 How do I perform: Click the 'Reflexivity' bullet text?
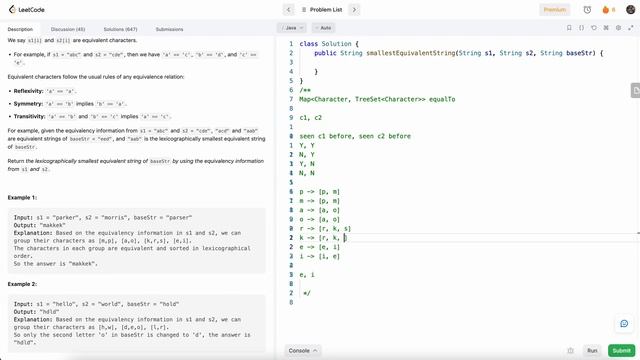pos(45,91)
